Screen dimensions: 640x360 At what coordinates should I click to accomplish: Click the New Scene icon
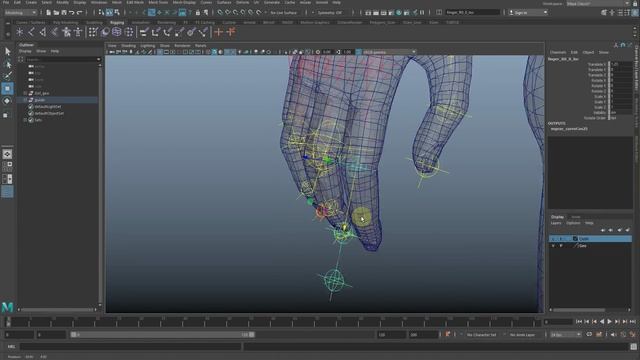point(48,13)
